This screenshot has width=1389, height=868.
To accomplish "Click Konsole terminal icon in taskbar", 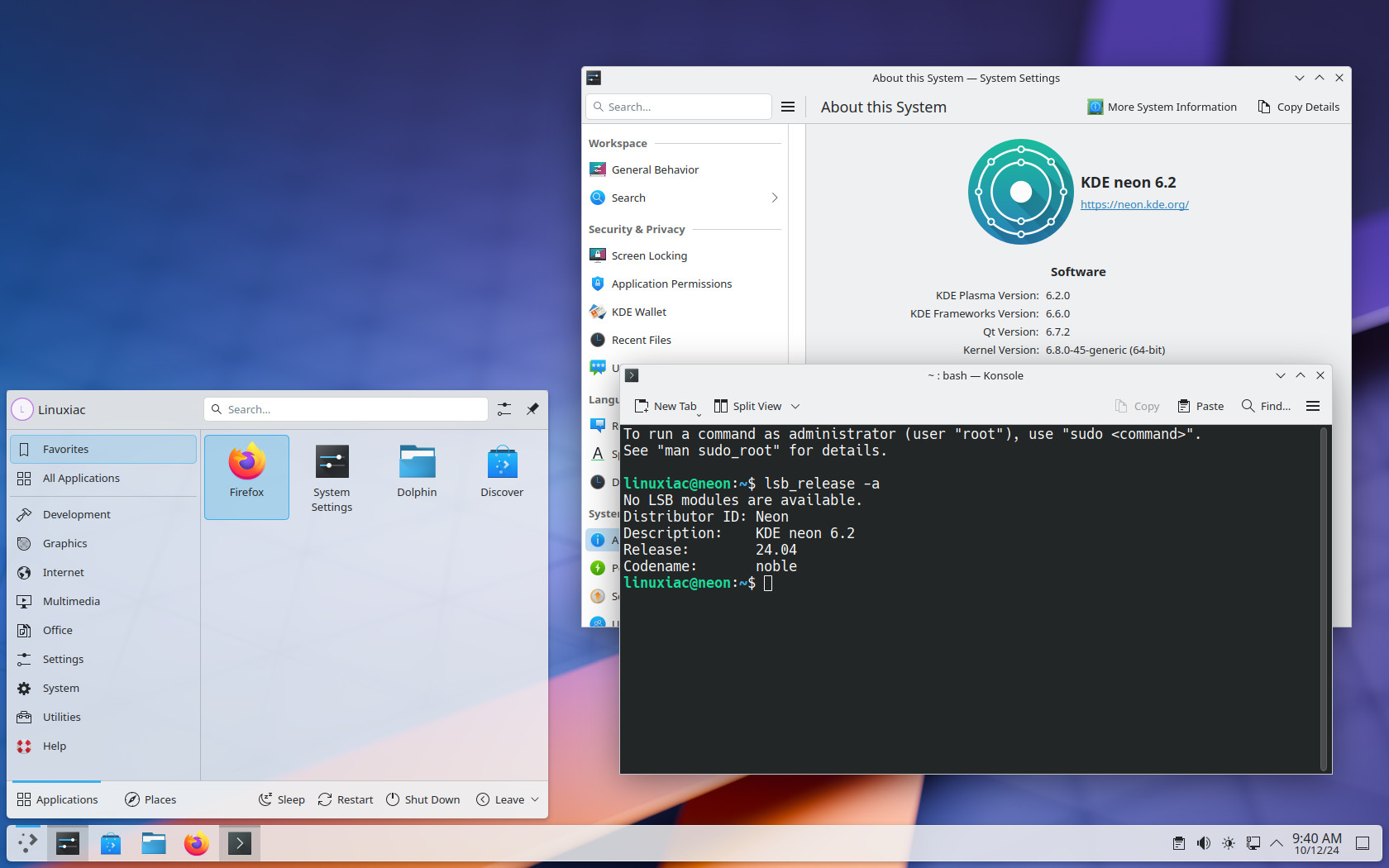I will (240, 843).
